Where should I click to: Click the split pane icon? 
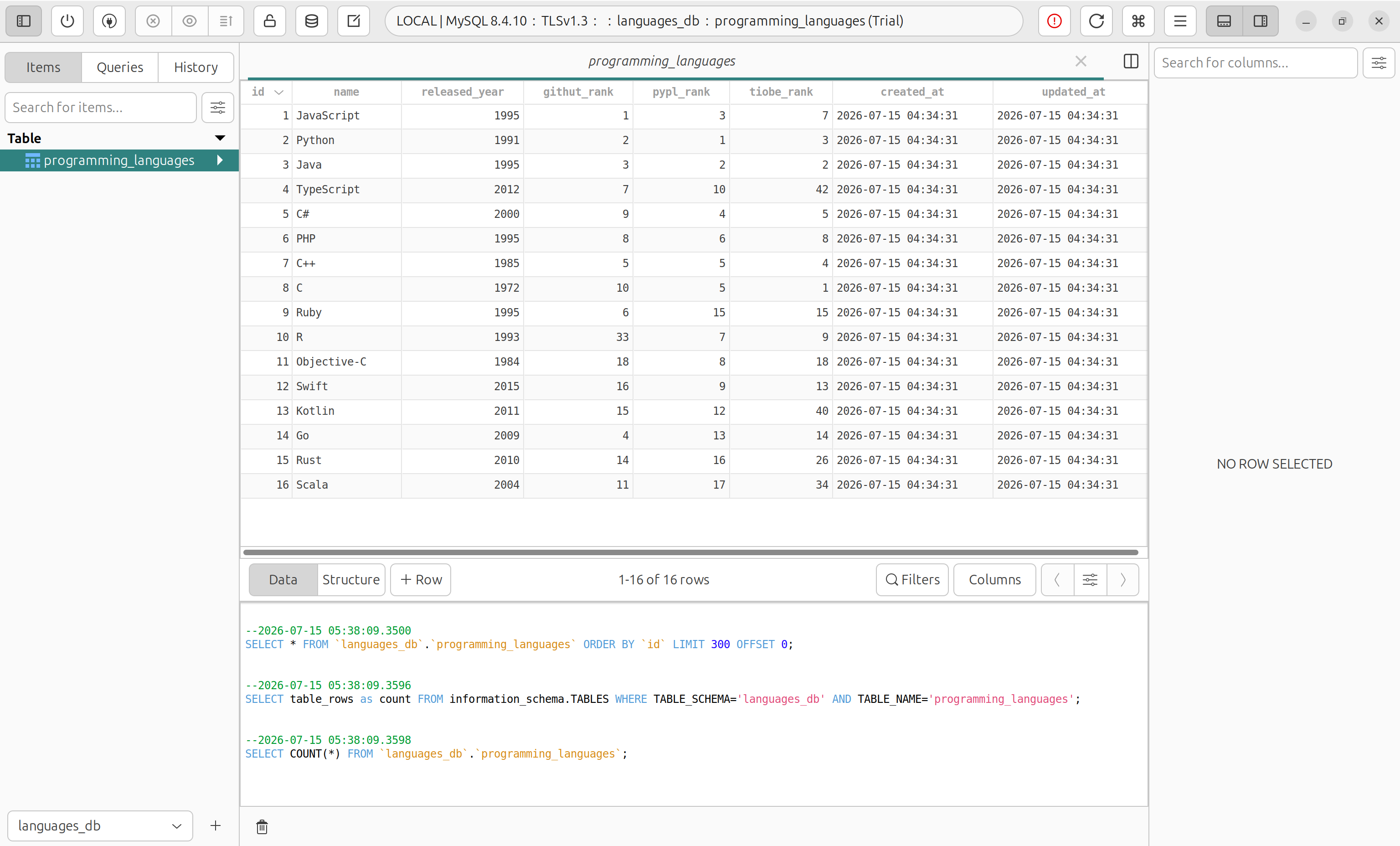[x=1131, y=61]
